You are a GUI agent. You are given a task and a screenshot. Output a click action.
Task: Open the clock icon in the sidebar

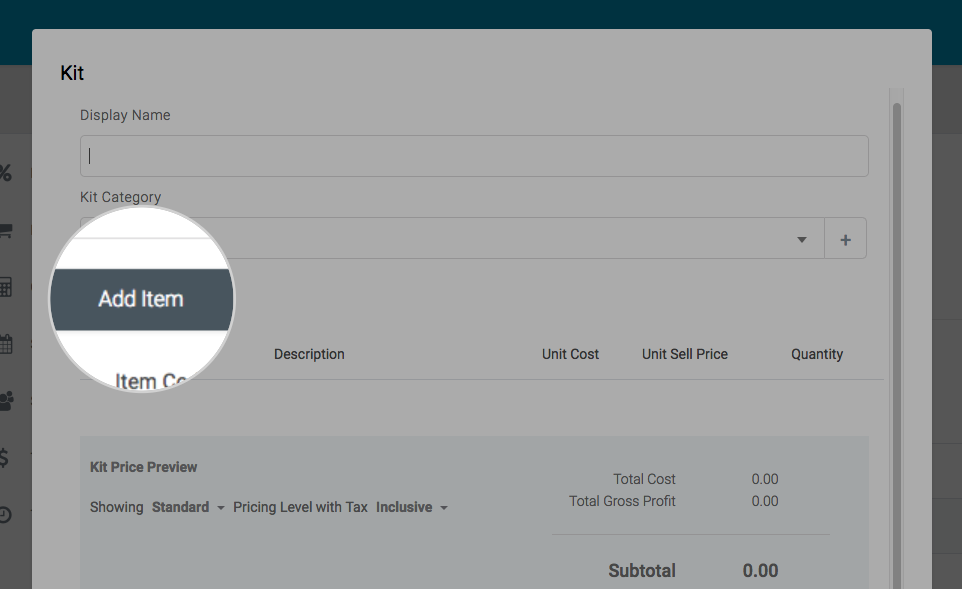click(x=5, y=515)
